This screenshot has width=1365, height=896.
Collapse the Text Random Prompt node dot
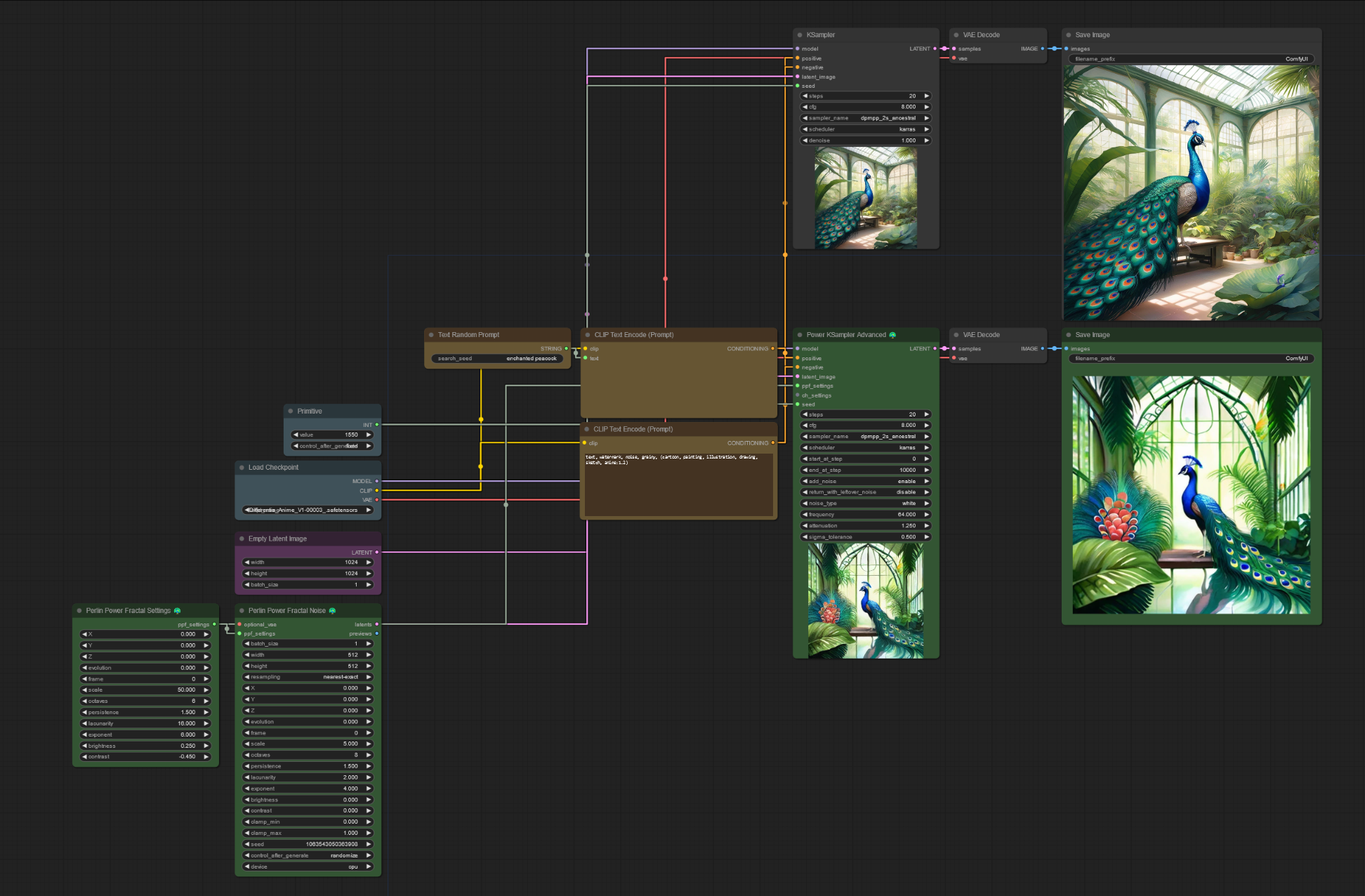tap(431, 335)
